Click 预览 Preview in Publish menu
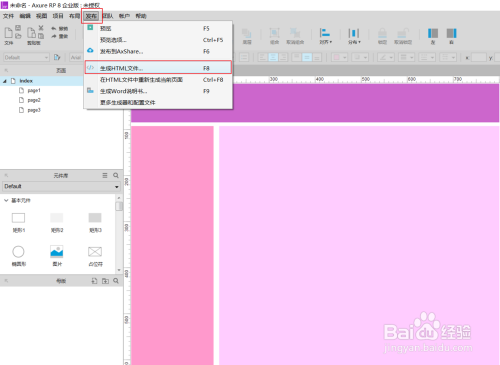The image size is (500, 365). click(158, 28)
